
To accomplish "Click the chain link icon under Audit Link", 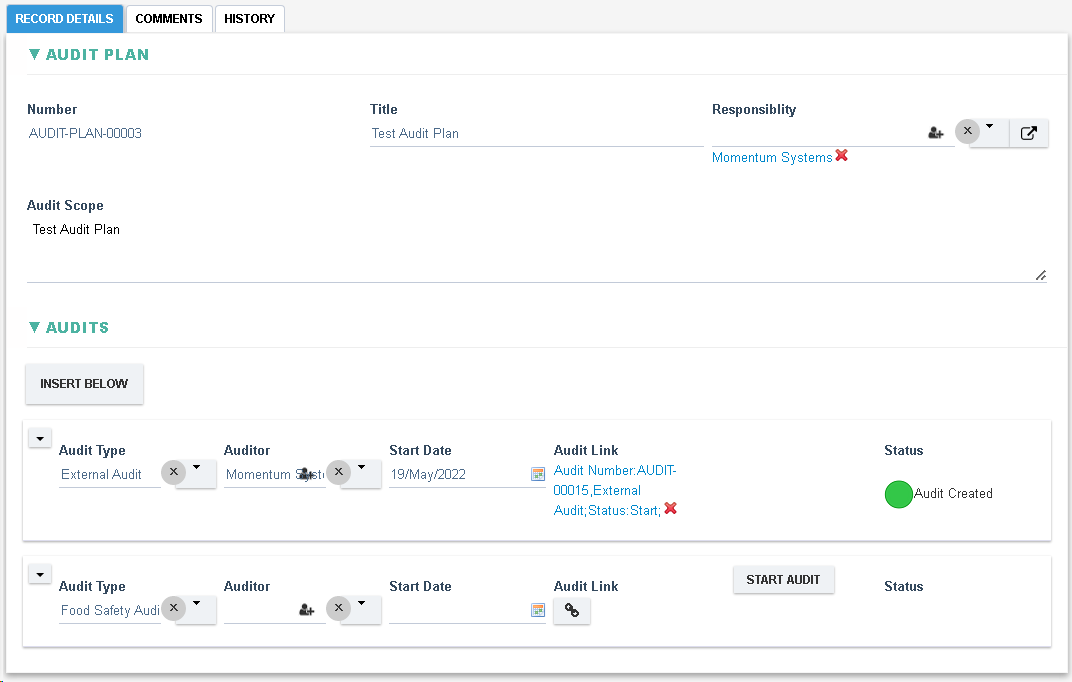I will point(571,610).
